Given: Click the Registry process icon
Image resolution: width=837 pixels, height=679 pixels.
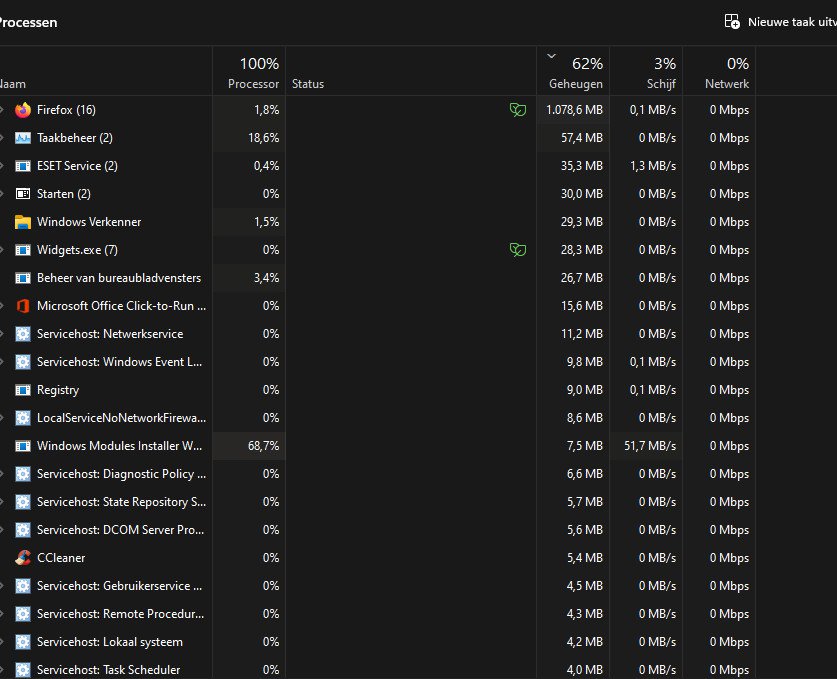Looking at the screenshot, I should coord(23,390).
